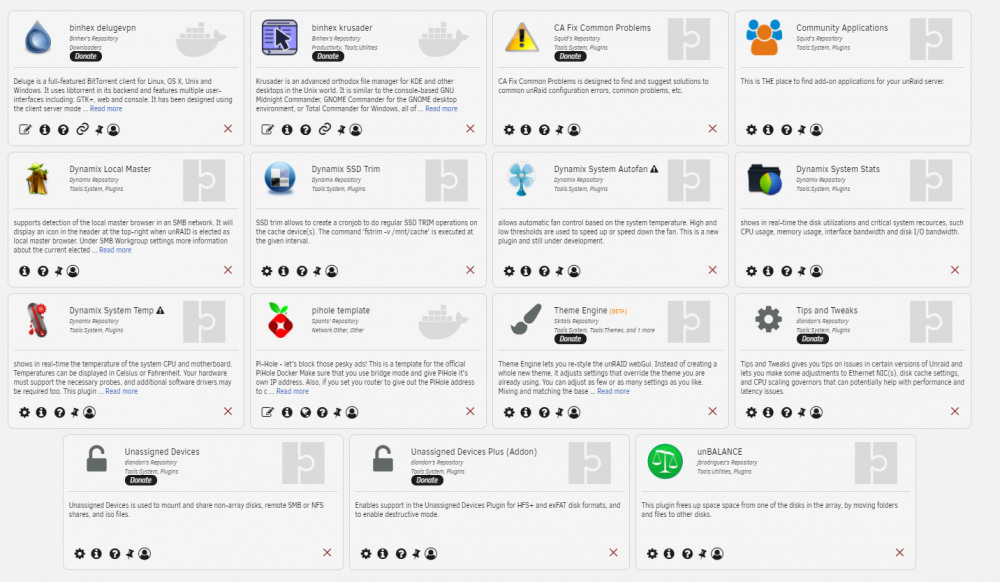Screen dimensions: 1000x582
Task: Remove the CA Fix Common Problems plugin
Action: pos(712,129)
